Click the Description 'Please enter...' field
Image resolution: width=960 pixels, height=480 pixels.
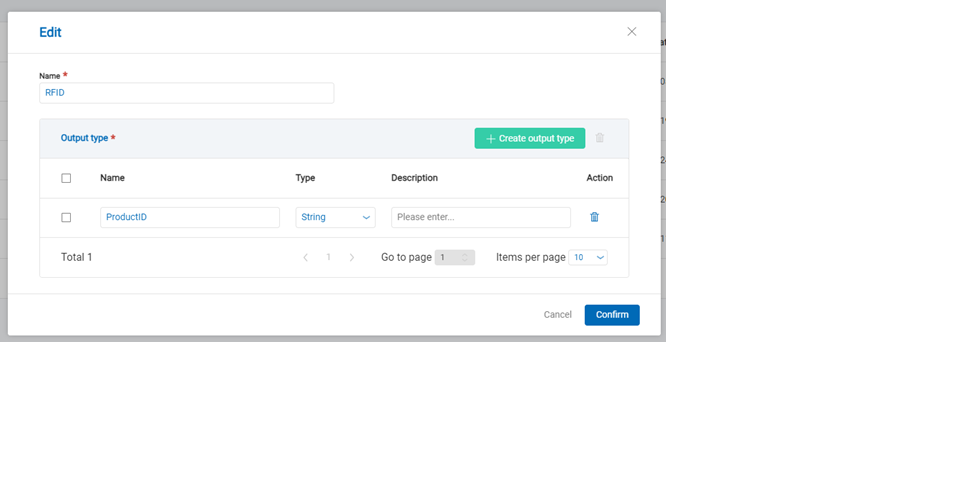(480, 217)
